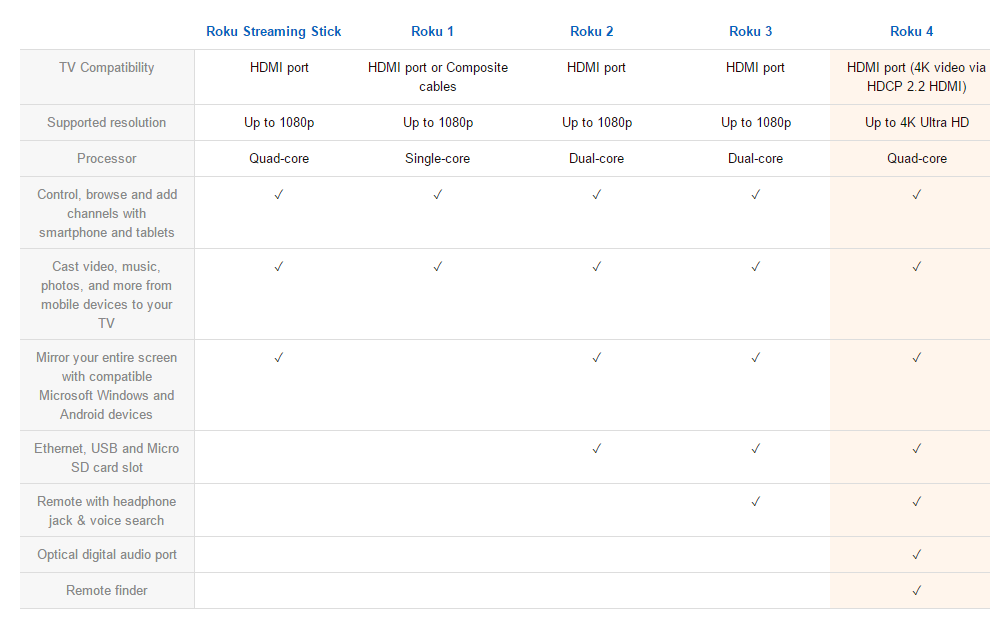Select 'HDMI port' in Roku 3 column
The image size is (1002, 636).
[755, 67]
